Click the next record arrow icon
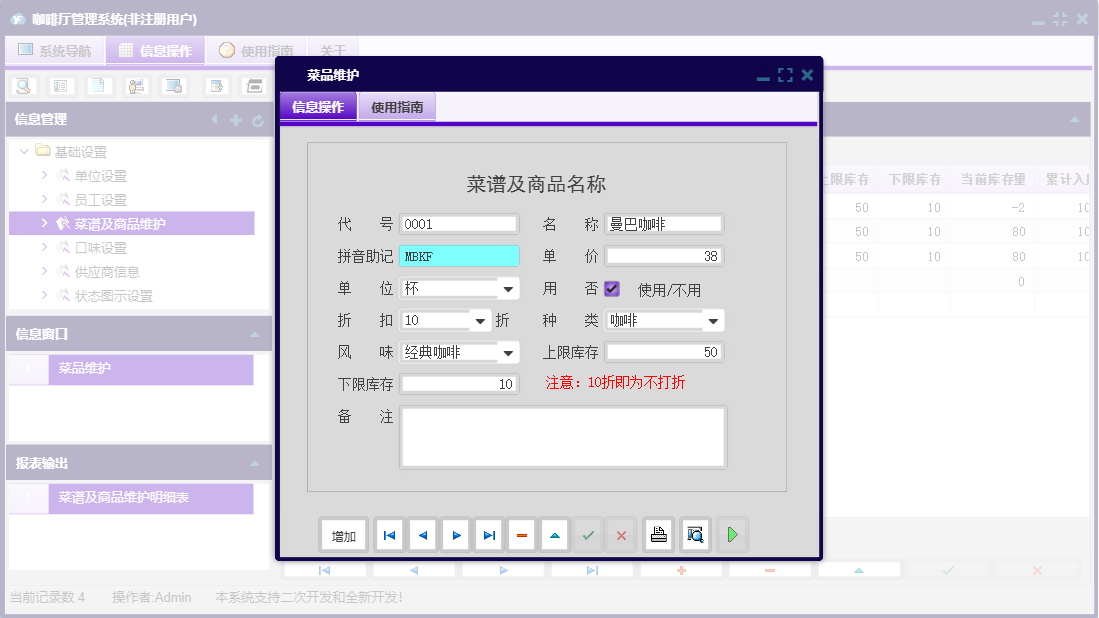 (x=455, y=534)
